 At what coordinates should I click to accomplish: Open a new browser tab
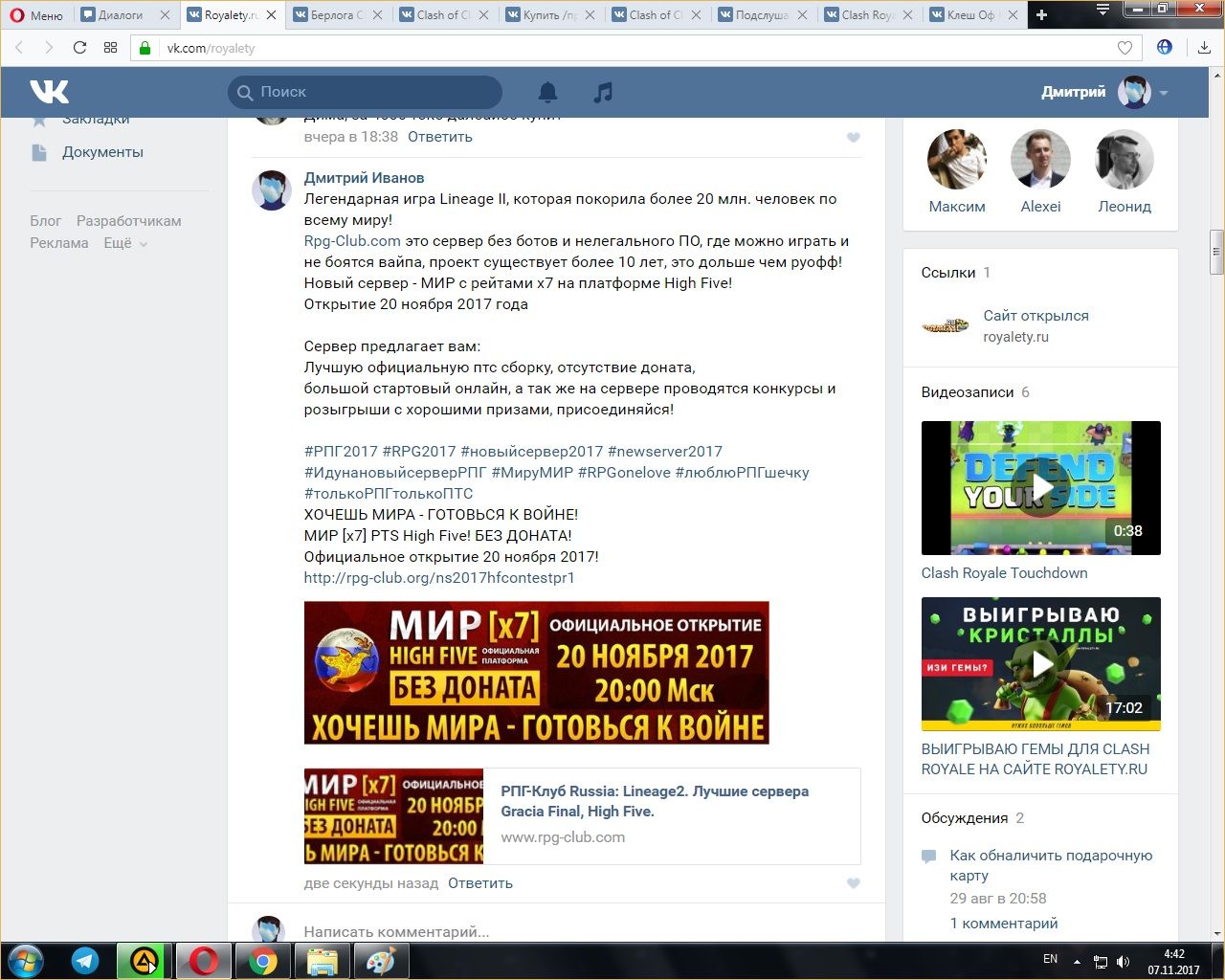pos(1041,14)
